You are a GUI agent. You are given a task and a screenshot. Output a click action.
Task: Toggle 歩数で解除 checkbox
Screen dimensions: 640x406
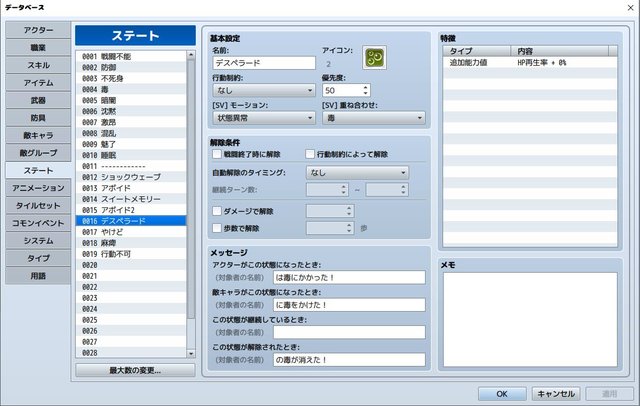tap(217, 228)
